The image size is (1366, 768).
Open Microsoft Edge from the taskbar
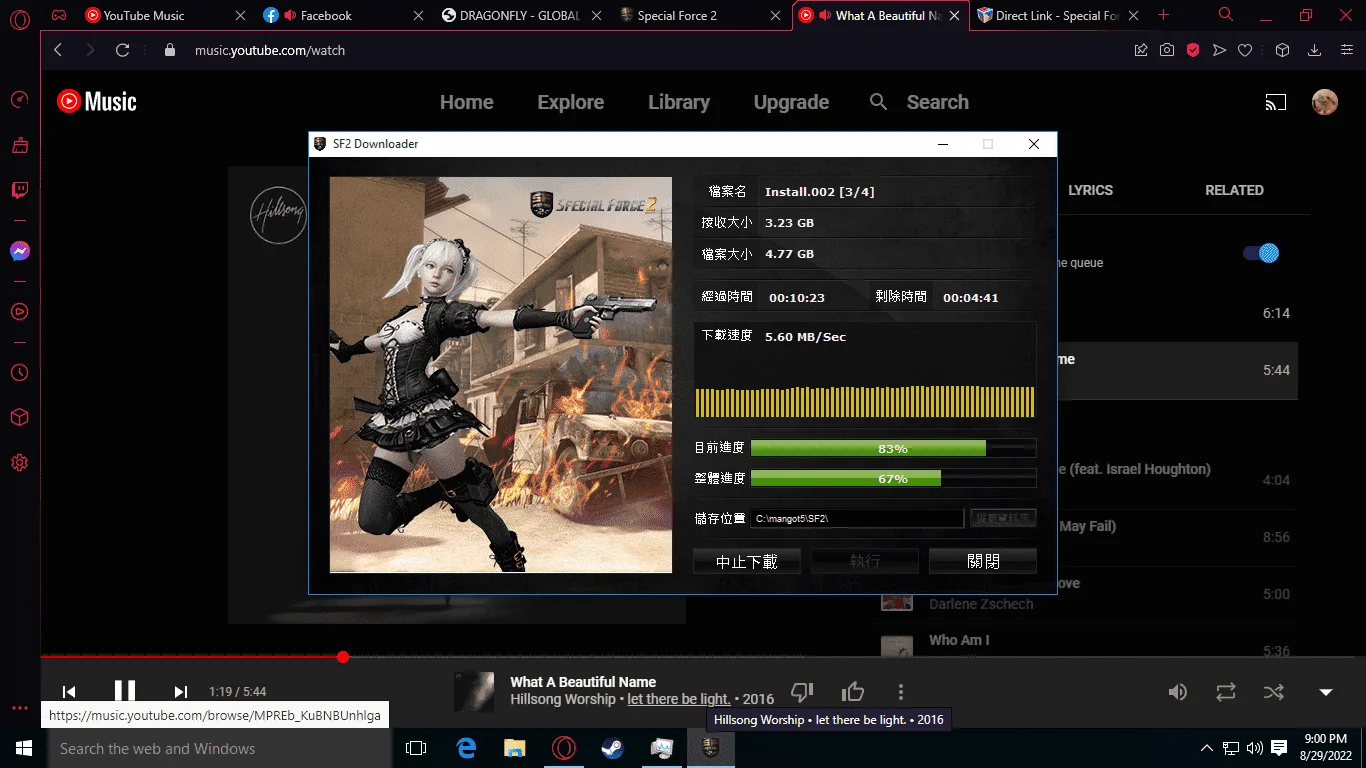click(x=465, y=748)
